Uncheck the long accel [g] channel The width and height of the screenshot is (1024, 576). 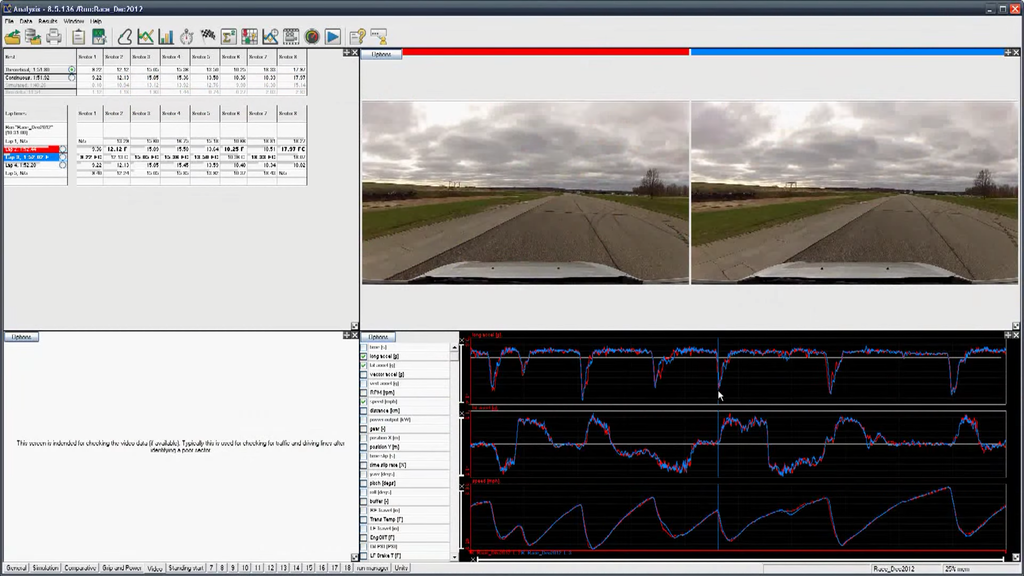tap(364, 356)
